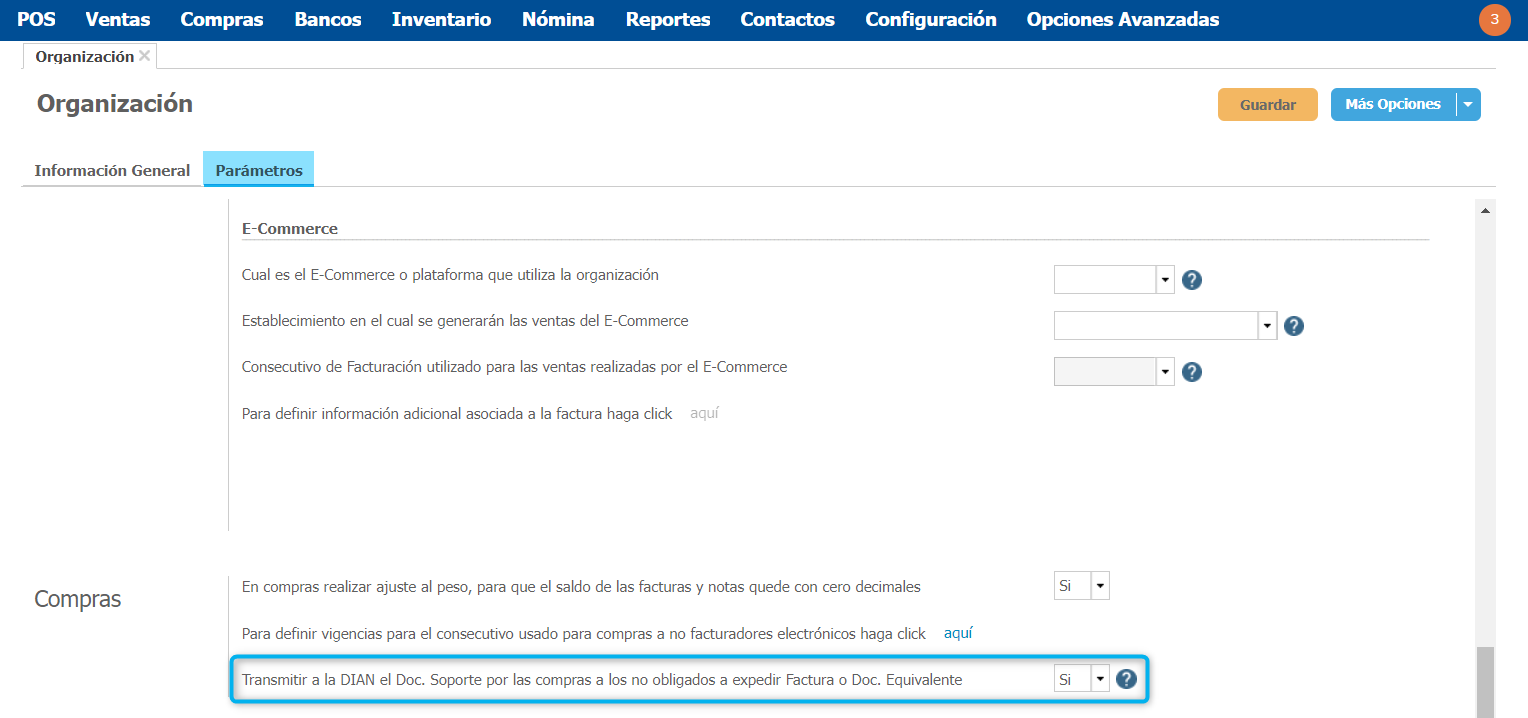The height and width of the screenshot is (718, 1528).
Task: Click help icon beside Establecimiento dropdown
Action: [x=1293, y=326]
